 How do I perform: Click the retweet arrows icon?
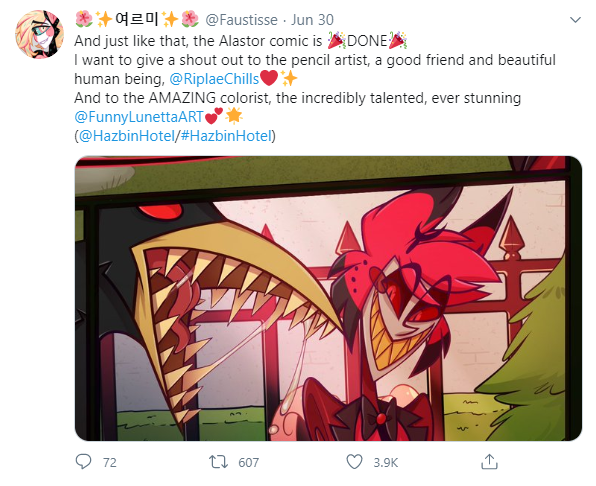(218, 462)
